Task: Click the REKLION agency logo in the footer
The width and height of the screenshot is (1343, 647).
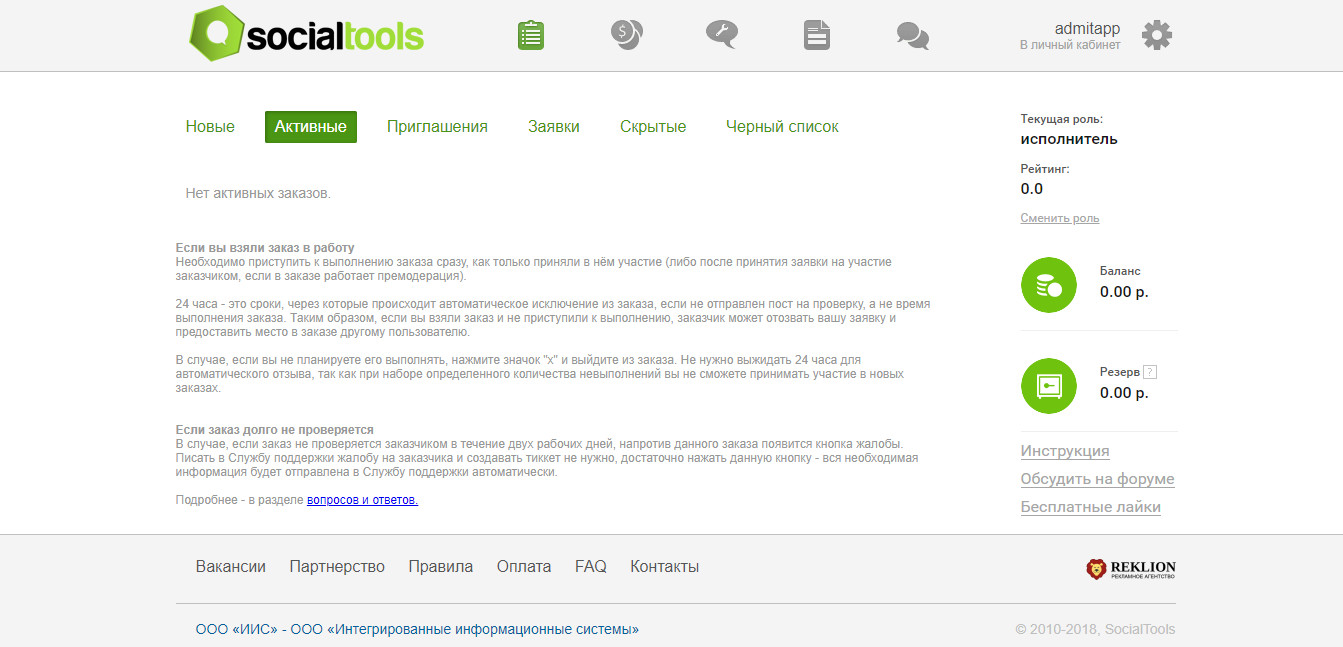Action: (1129, 566)
